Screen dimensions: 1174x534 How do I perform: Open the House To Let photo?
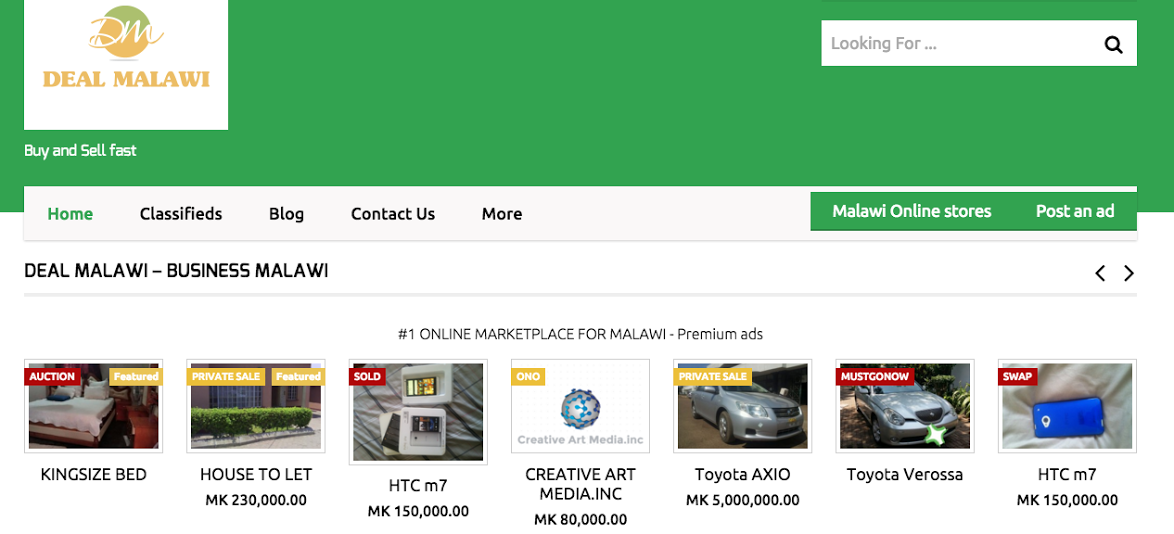255,406
